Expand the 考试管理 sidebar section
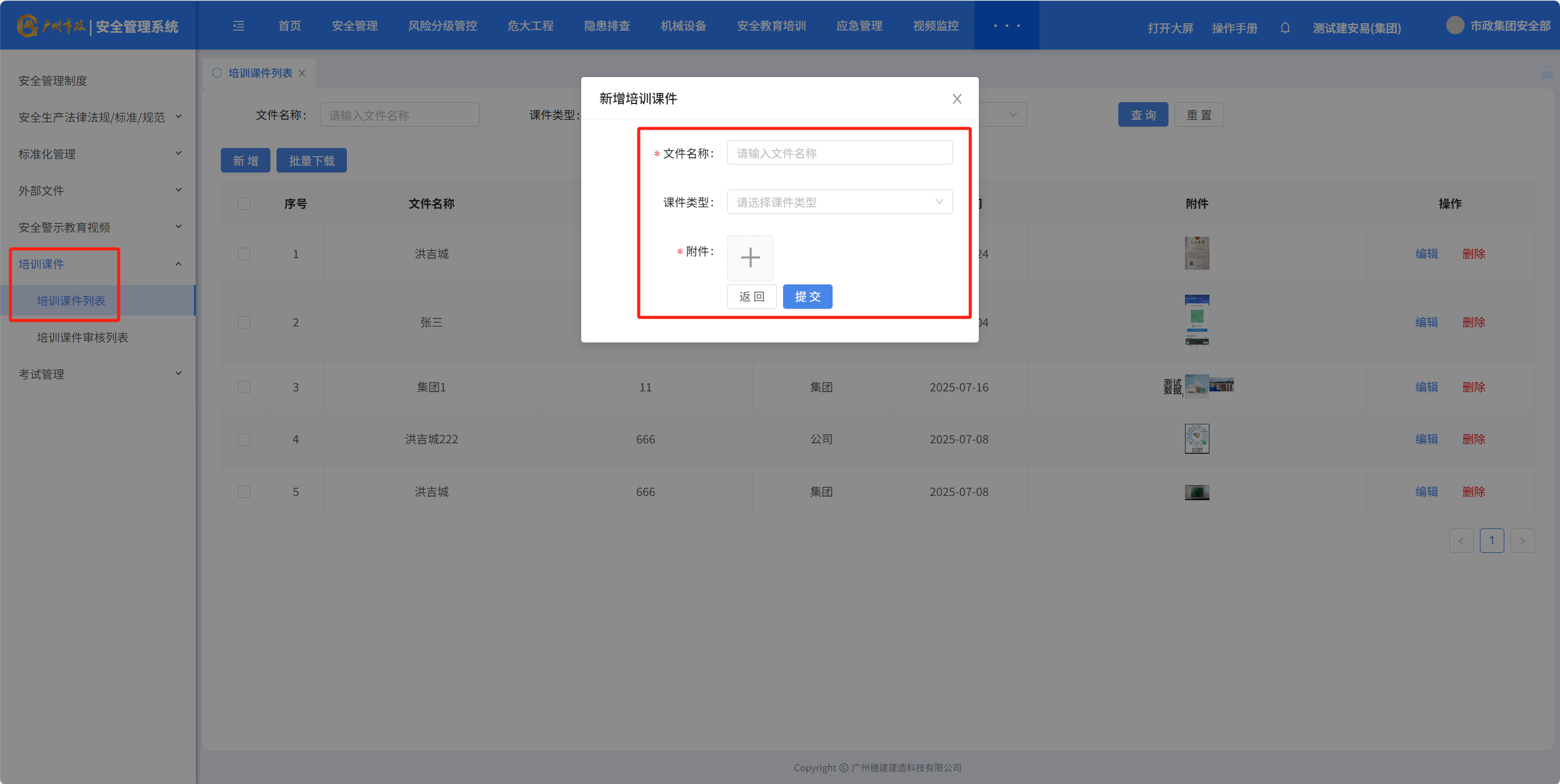Viewport: 1560px width, 784px height. tap(98, 374)
